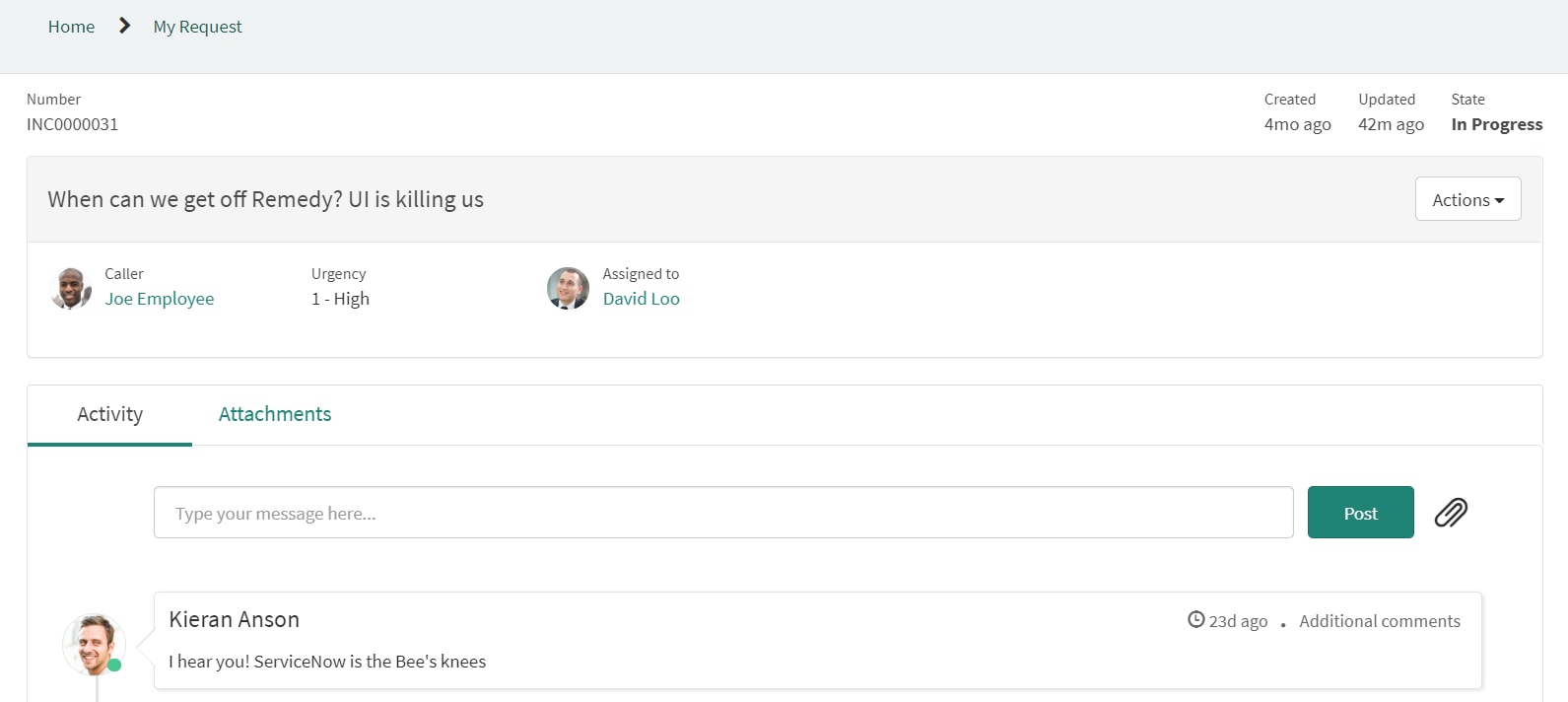Open the Actions dropdown menu
Screen dimensions: 1568x702
[1467, 199]
